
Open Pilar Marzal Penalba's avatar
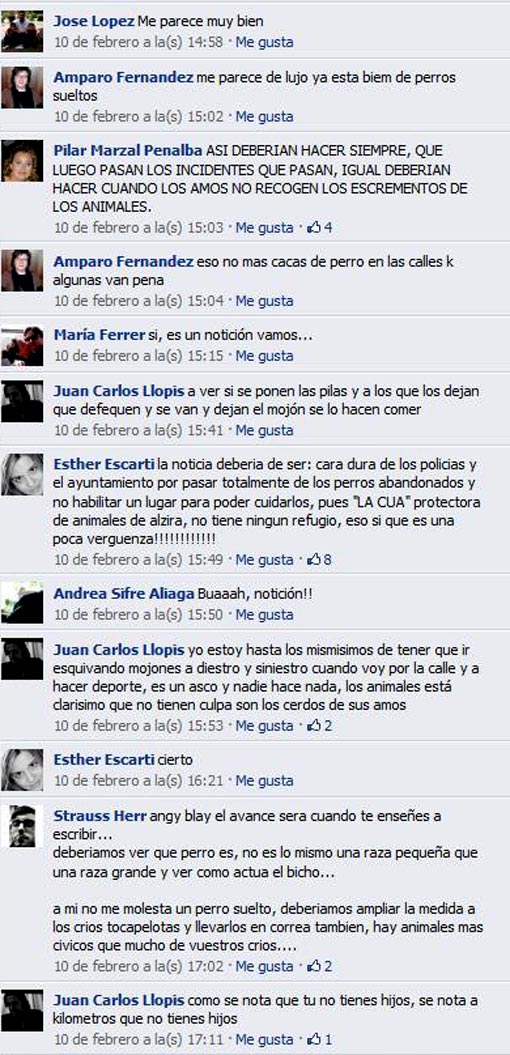pyautogui.click(x=22, y=161)
